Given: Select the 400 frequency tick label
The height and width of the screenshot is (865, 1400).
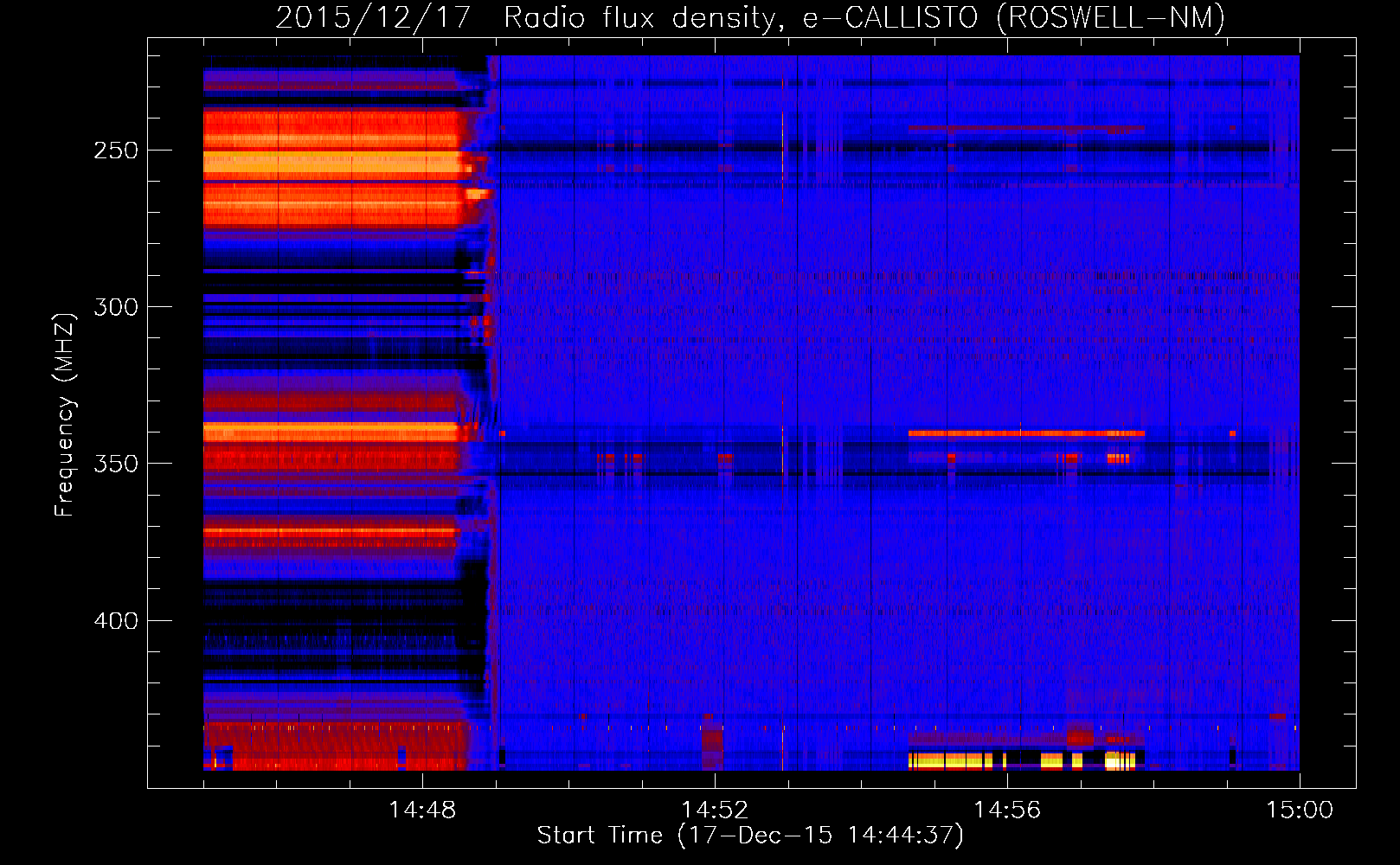Looking at the screenshot, I should pyautogui.click(x=116, y=621).
